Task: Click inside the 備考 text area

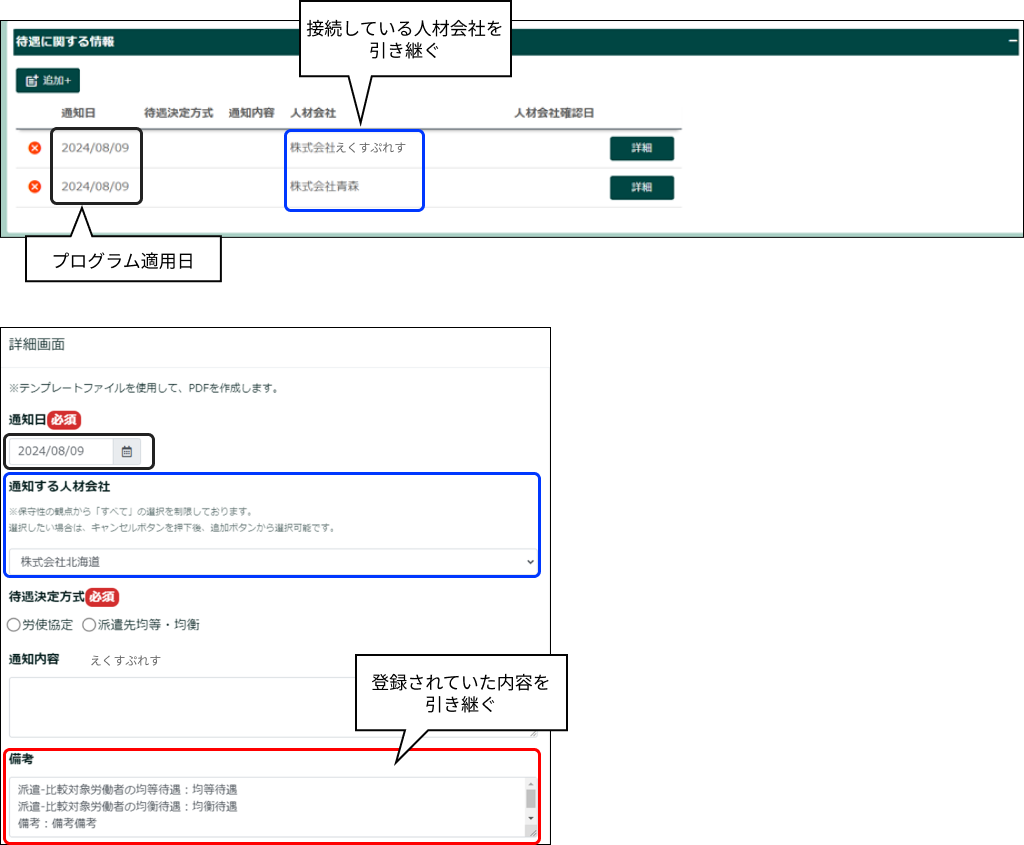Action: [x=268, y=806]
